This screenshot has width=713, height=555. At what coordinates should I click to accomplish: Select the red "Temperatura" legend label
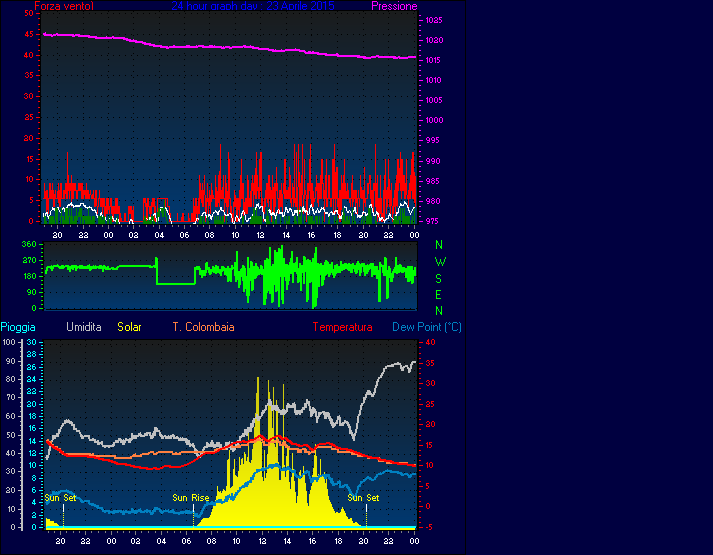pyautogui.click(x=342, y=327)
